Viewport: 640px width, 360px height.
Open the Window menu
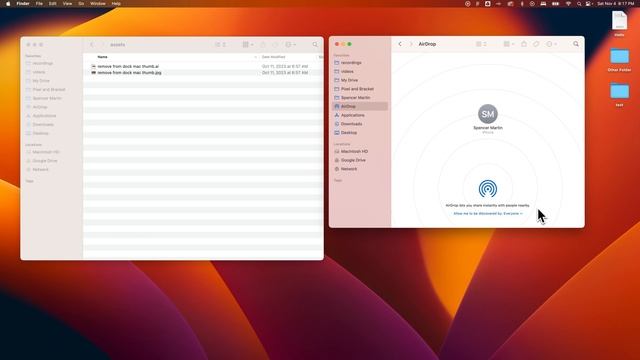pos(98,4)
